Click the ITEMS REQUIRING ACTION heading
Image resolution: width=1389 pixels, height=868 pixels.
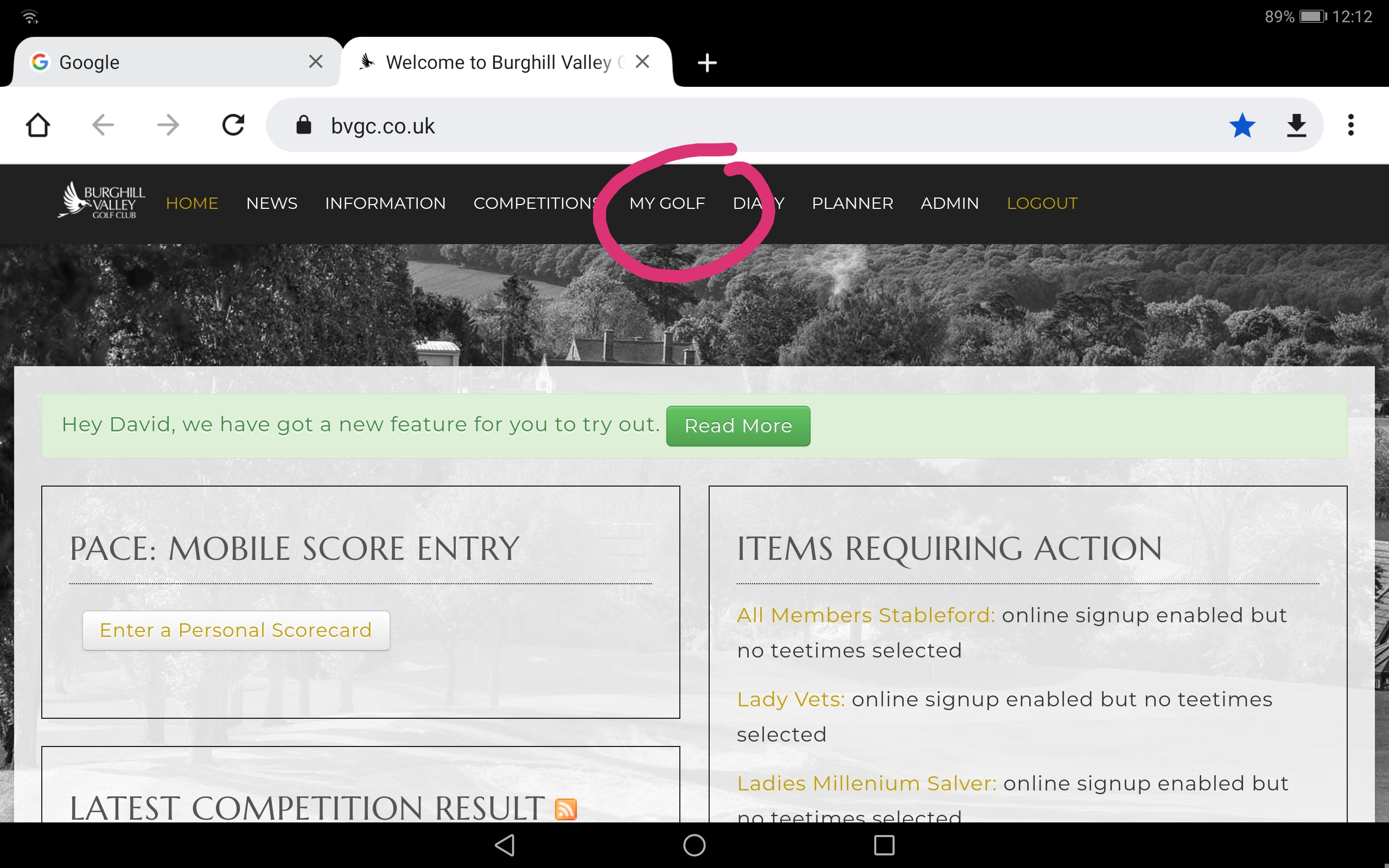tap(950, 549)
